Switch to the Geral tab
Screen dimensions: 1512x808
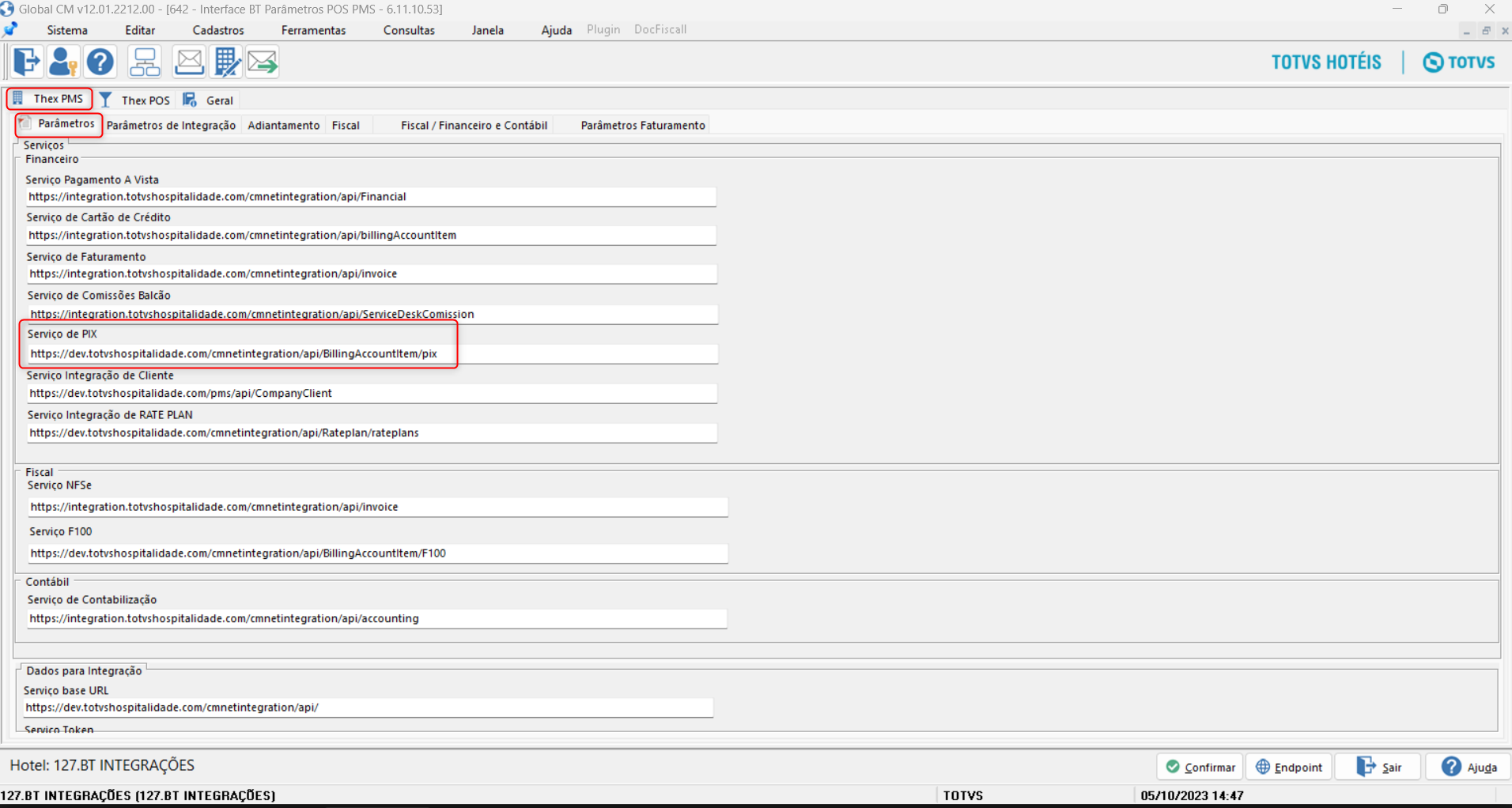(x=209, y=100)
